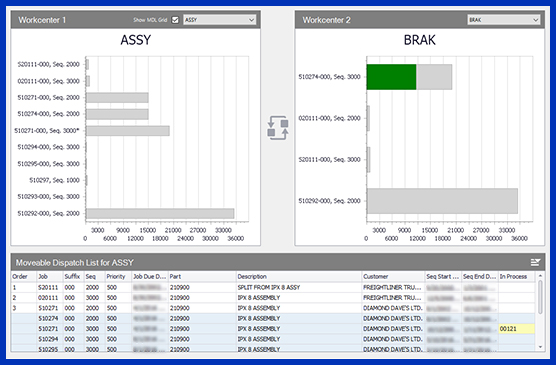Sort by the Job Due D... column header
Screen dimensions: 556x365
coord(150,276)
